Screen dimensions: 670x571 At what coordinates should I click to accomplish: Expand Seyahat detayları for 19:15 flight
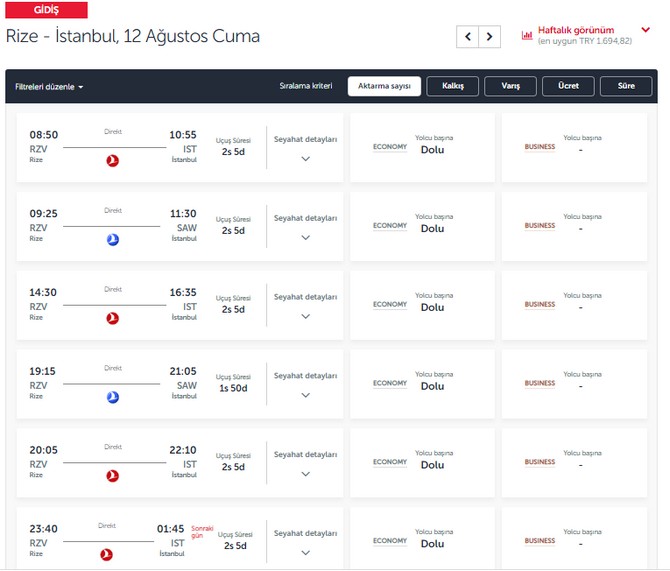[x=305, y=395]
